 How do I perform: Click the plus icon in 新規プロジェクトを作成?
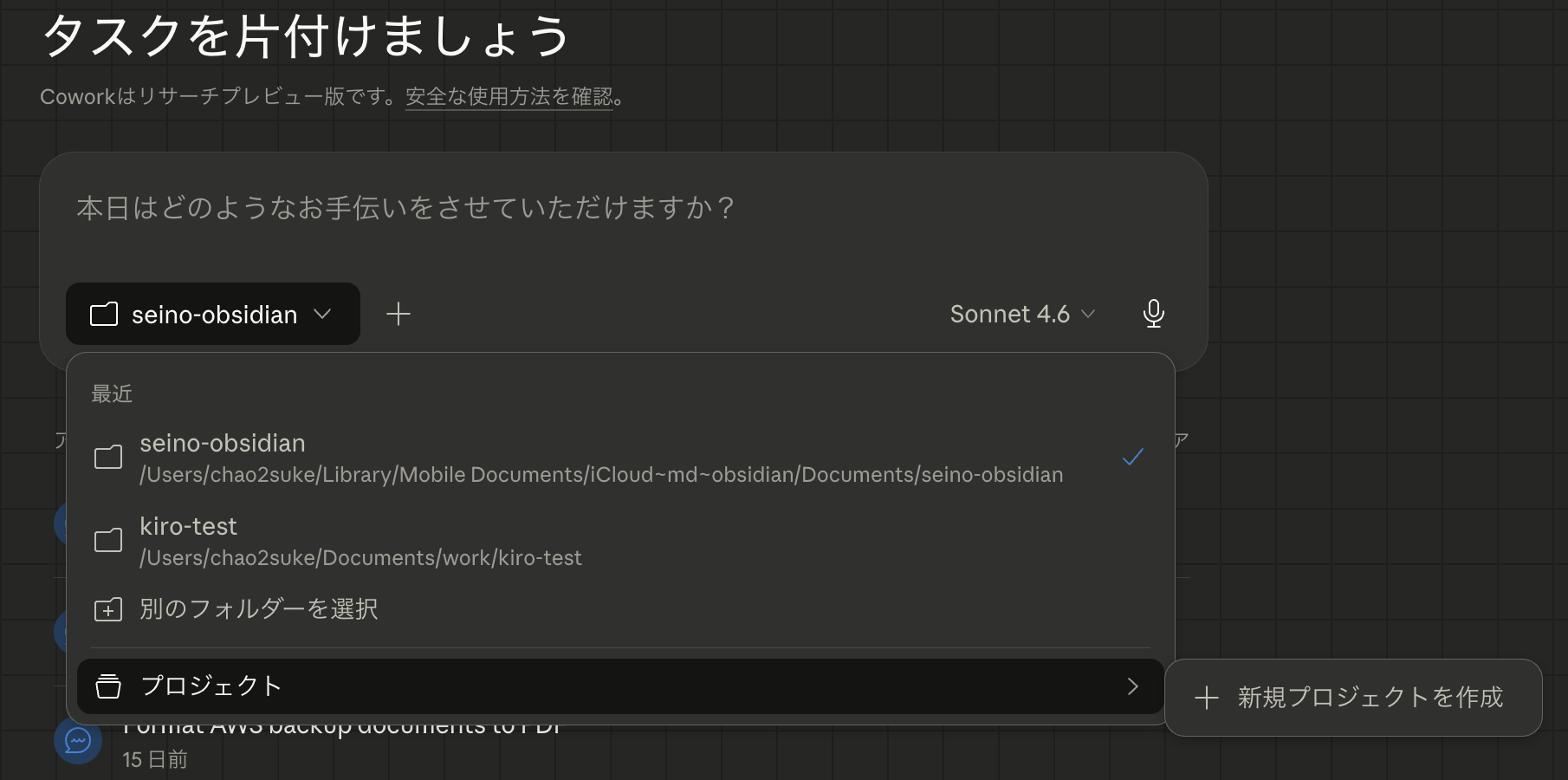coord(1207,698)
